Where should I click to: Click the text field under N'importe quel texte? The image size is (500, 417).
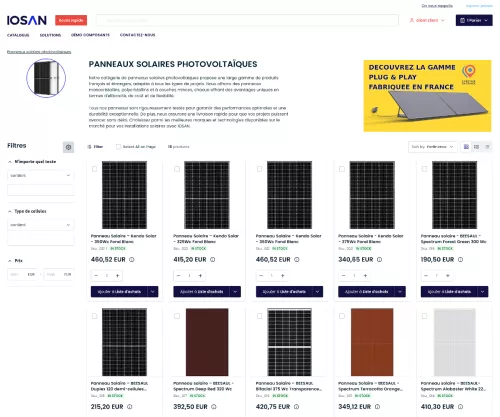tap(40, 190)
